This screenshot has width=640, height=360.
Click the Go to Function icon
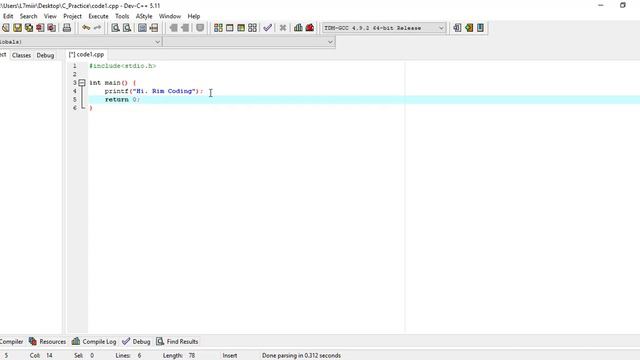click(142, 28)
